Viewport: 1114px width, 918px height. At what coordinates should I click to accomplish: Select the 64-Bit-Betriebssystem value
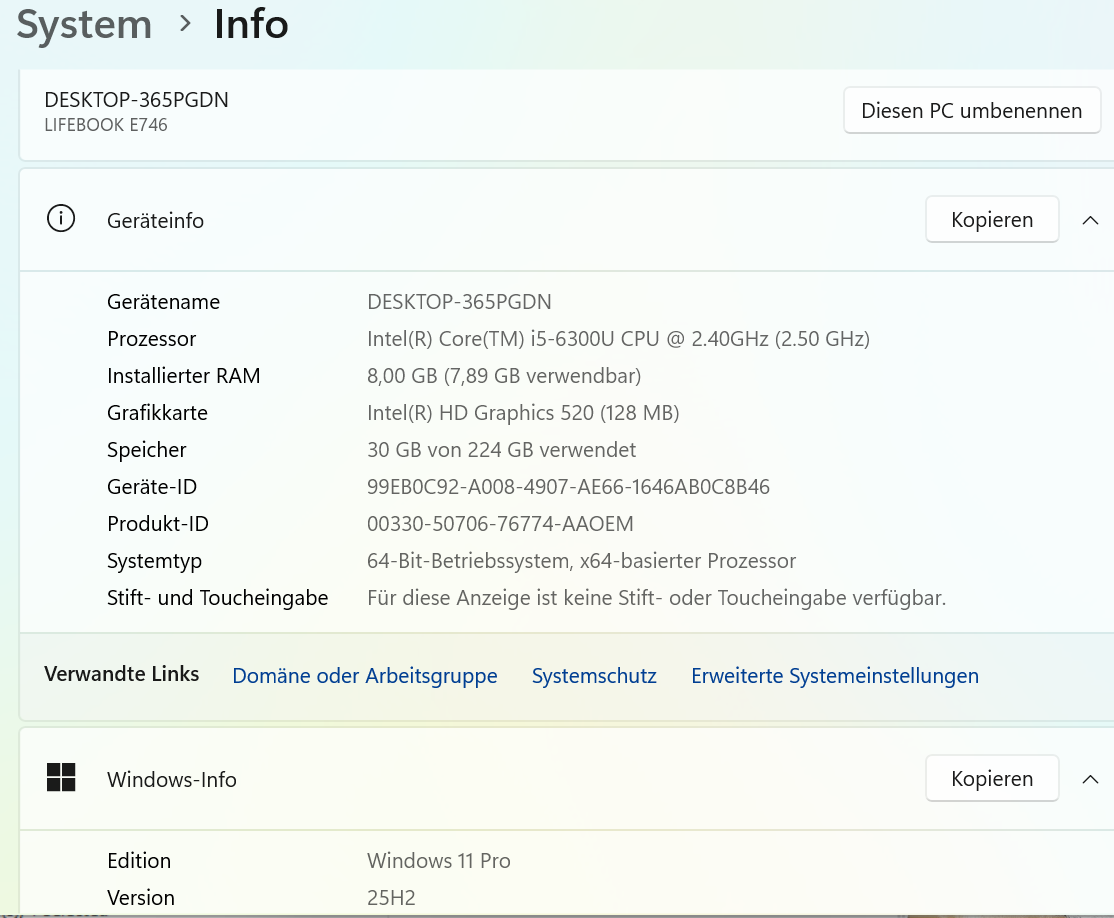(581, 561)
